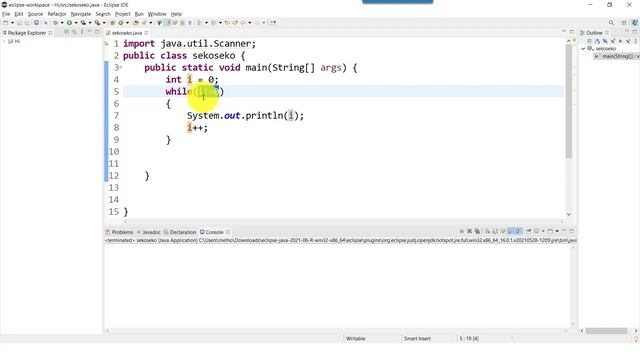Select the Javadoc tab
Viewport: 640px width, 360px height.
tap(149, 232)
